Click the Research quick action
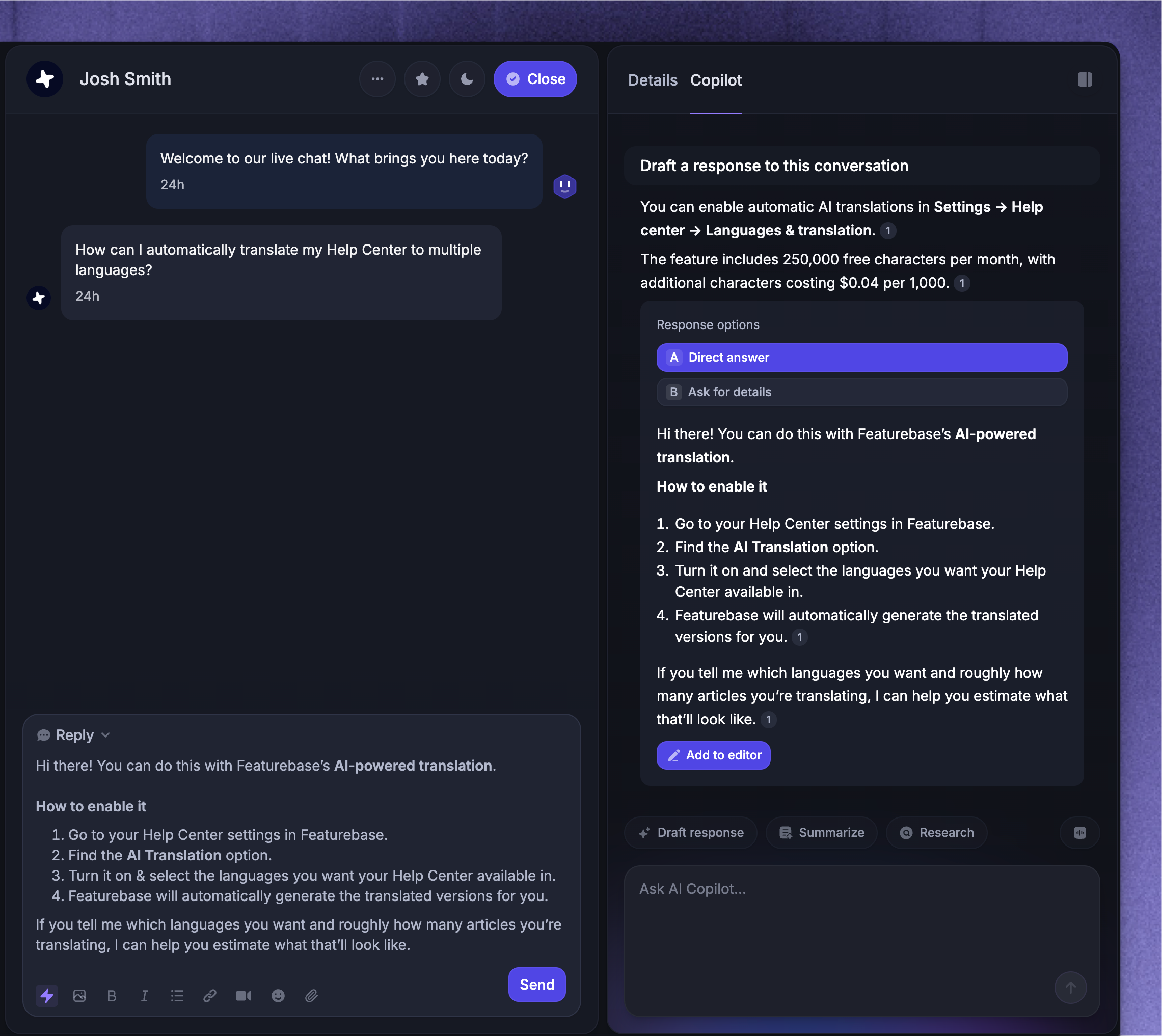The width and height of the screenshot is (1162, 1036). [936, 833]
